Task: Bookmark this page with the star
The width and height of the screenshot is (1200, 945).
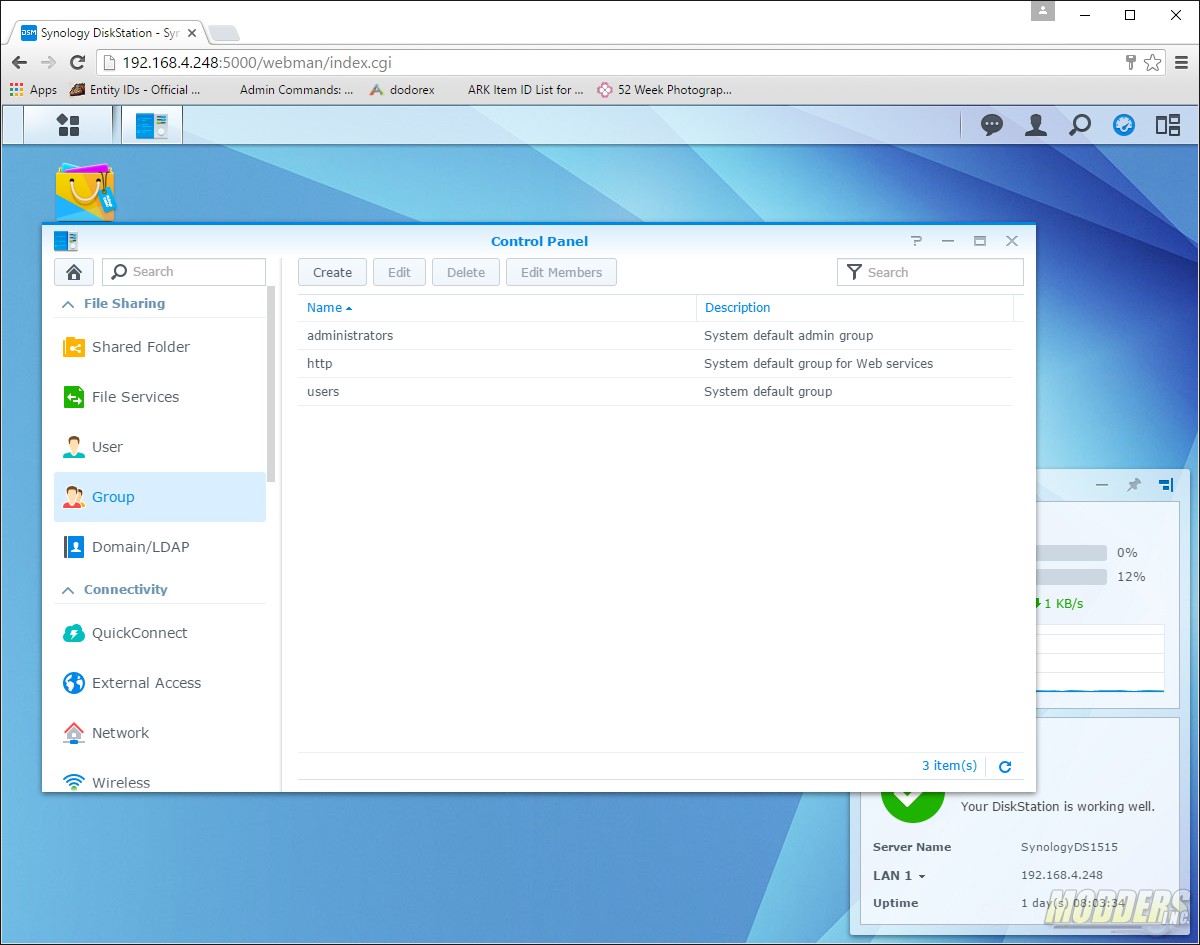Action: tap(1153, 62)
